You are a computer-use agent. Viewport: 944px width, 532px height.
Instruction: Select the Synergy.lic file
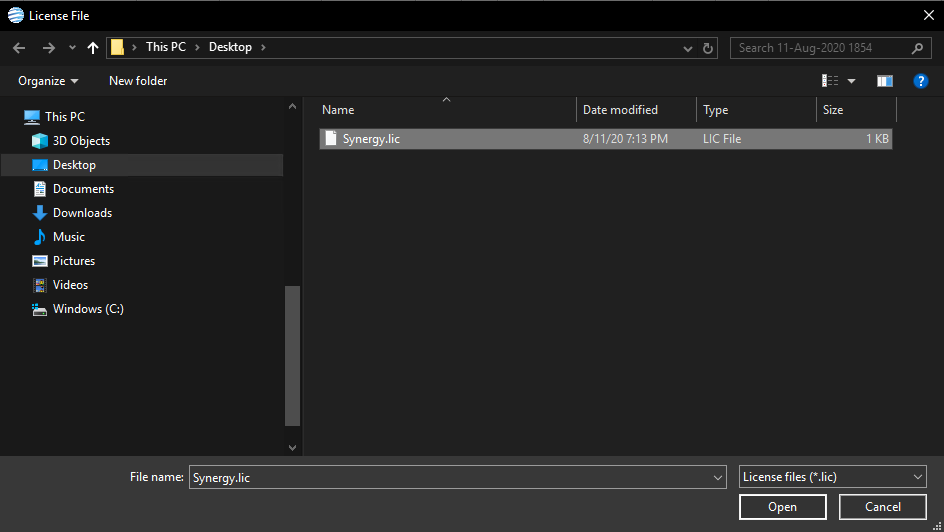pyautogui.click(x=371, y=139)
